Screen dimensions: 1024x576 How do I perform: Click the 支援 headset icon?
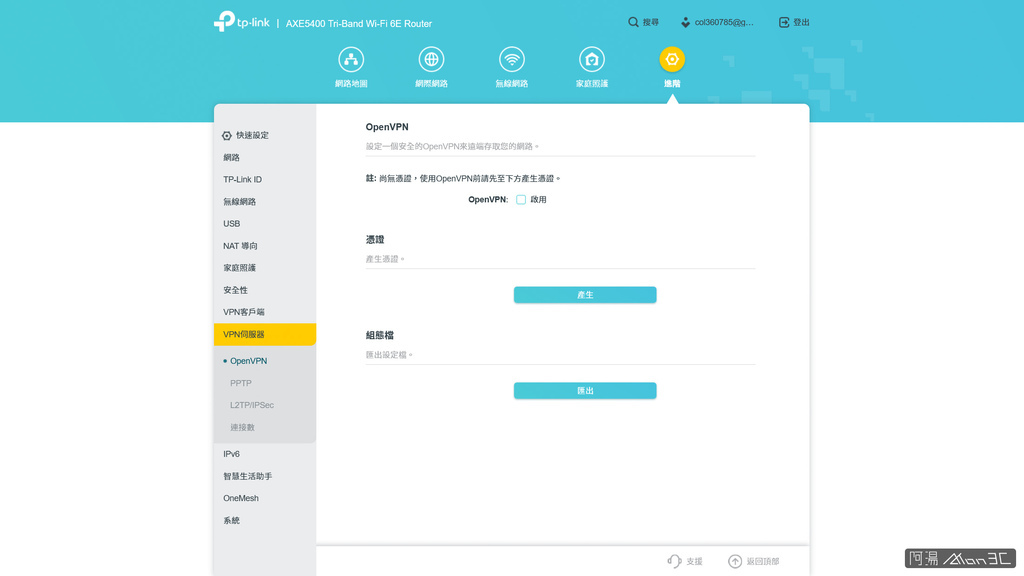click(x=674, y=561)
